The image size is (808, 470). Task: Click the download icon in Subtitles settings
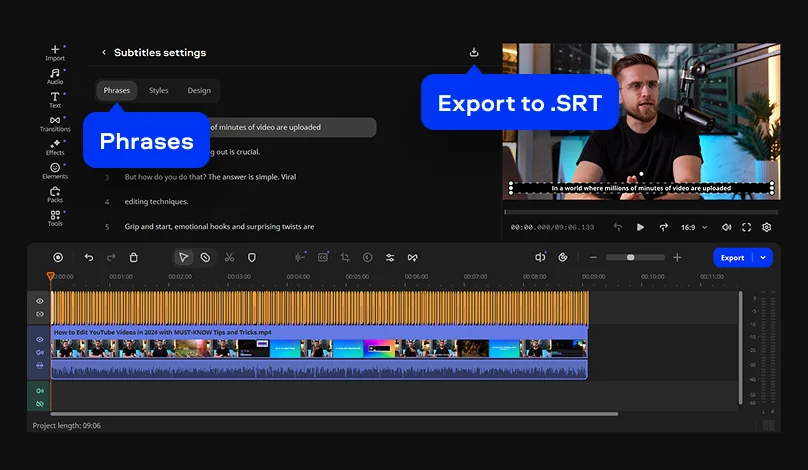coord(474,52)
